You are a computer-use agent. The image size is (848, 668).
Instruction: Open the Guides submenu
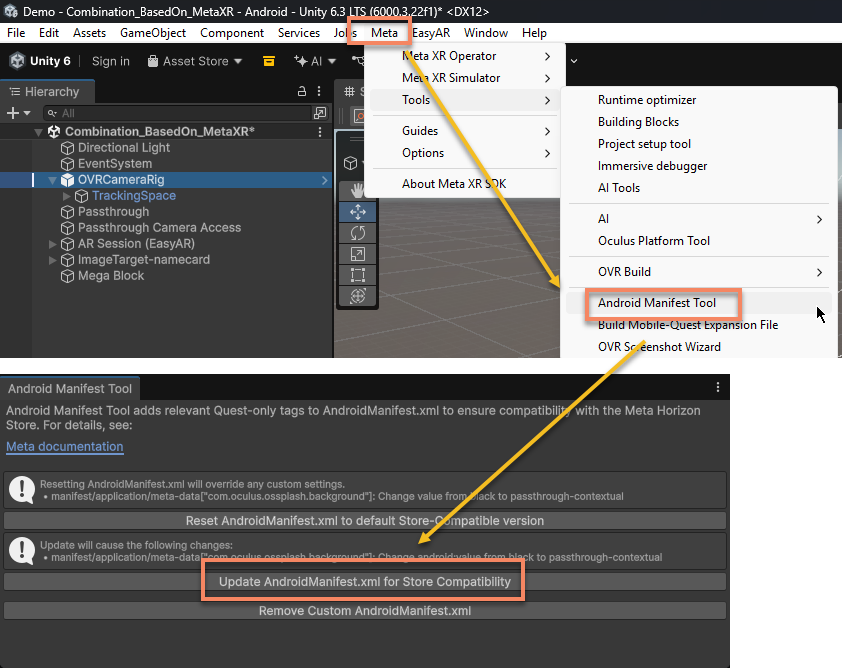click(465, 131)
